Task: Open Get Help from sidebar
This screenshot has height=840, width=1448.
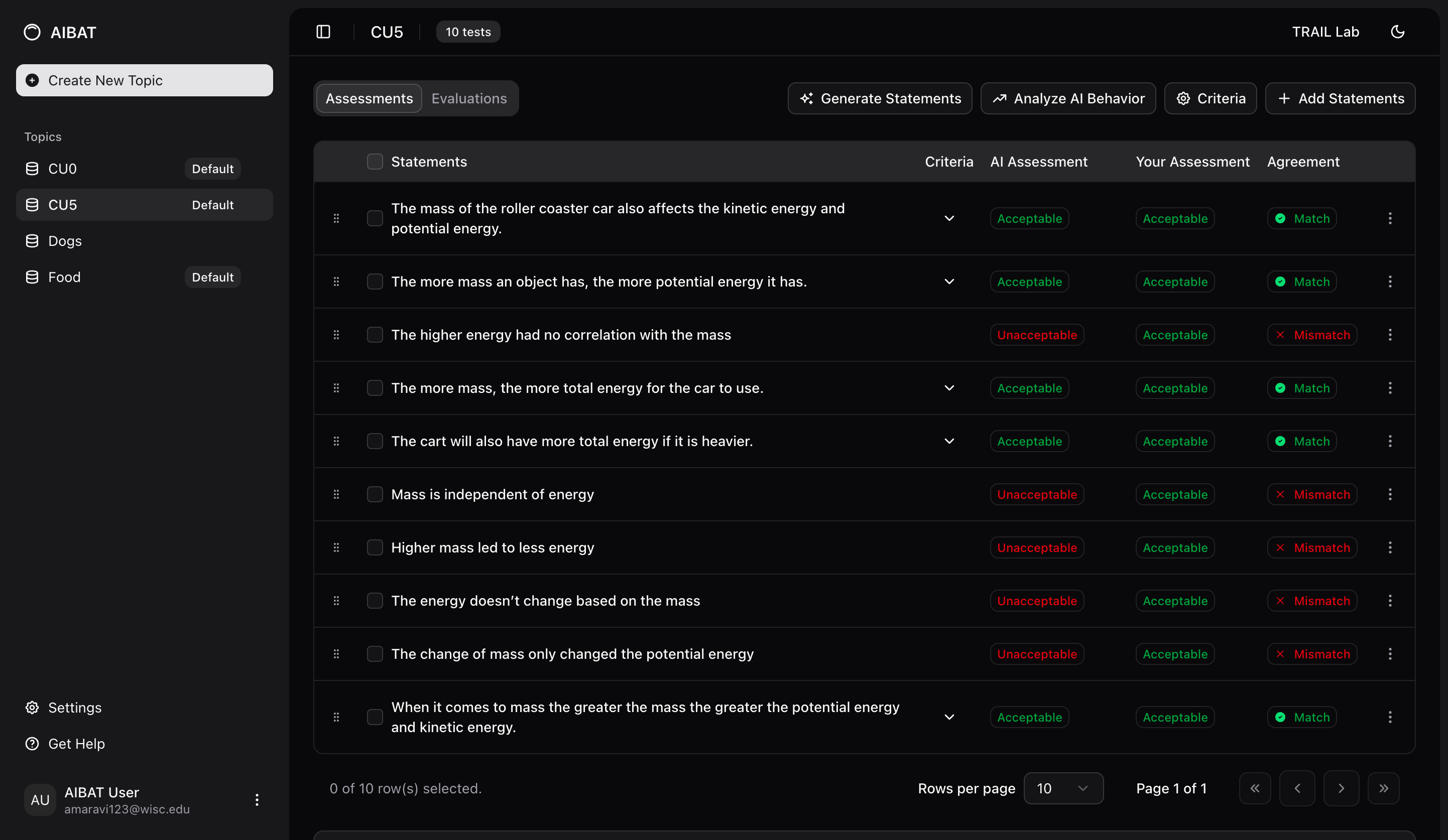Action: pos(76,744)
